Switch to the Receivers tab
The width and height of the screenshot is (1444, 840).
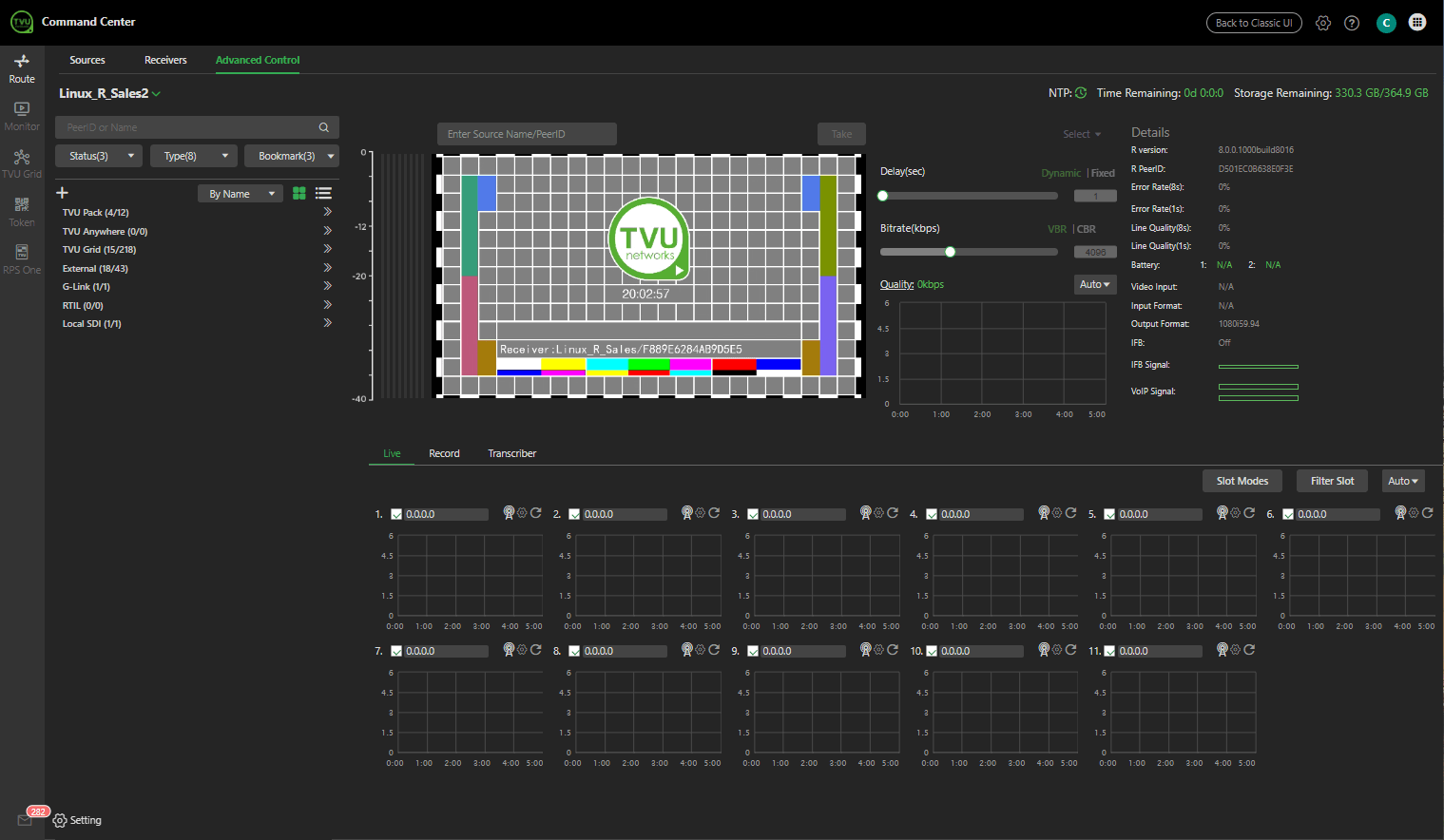[165, 60]
